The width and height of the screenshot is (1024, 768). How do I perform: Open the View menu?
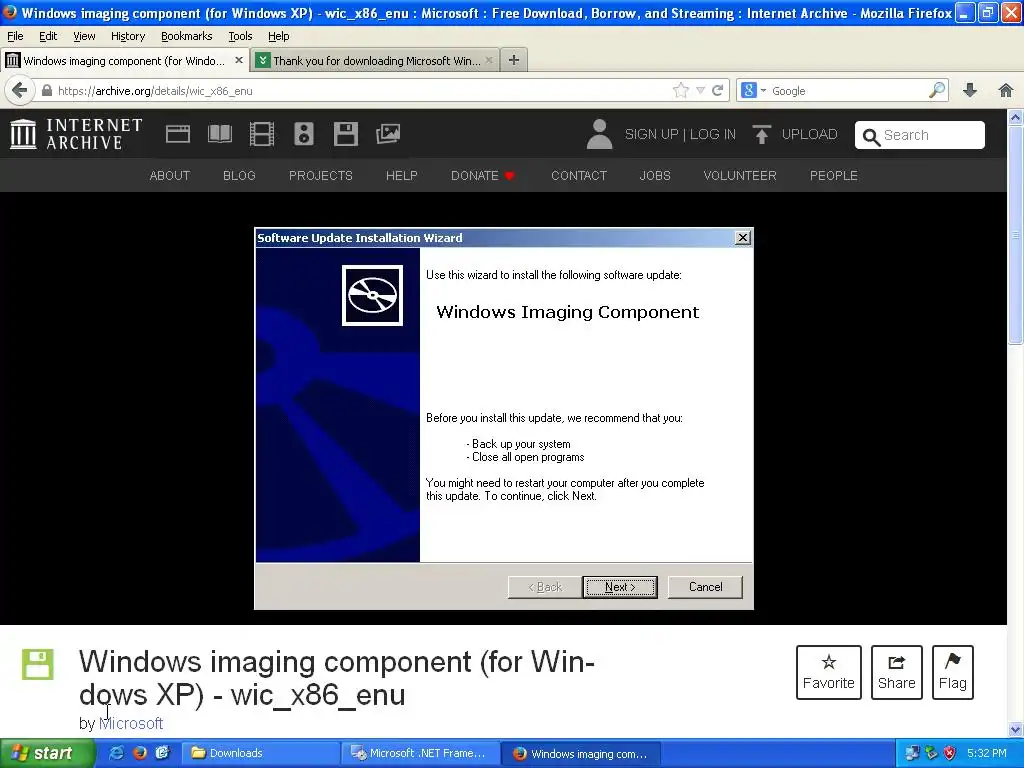84,36
